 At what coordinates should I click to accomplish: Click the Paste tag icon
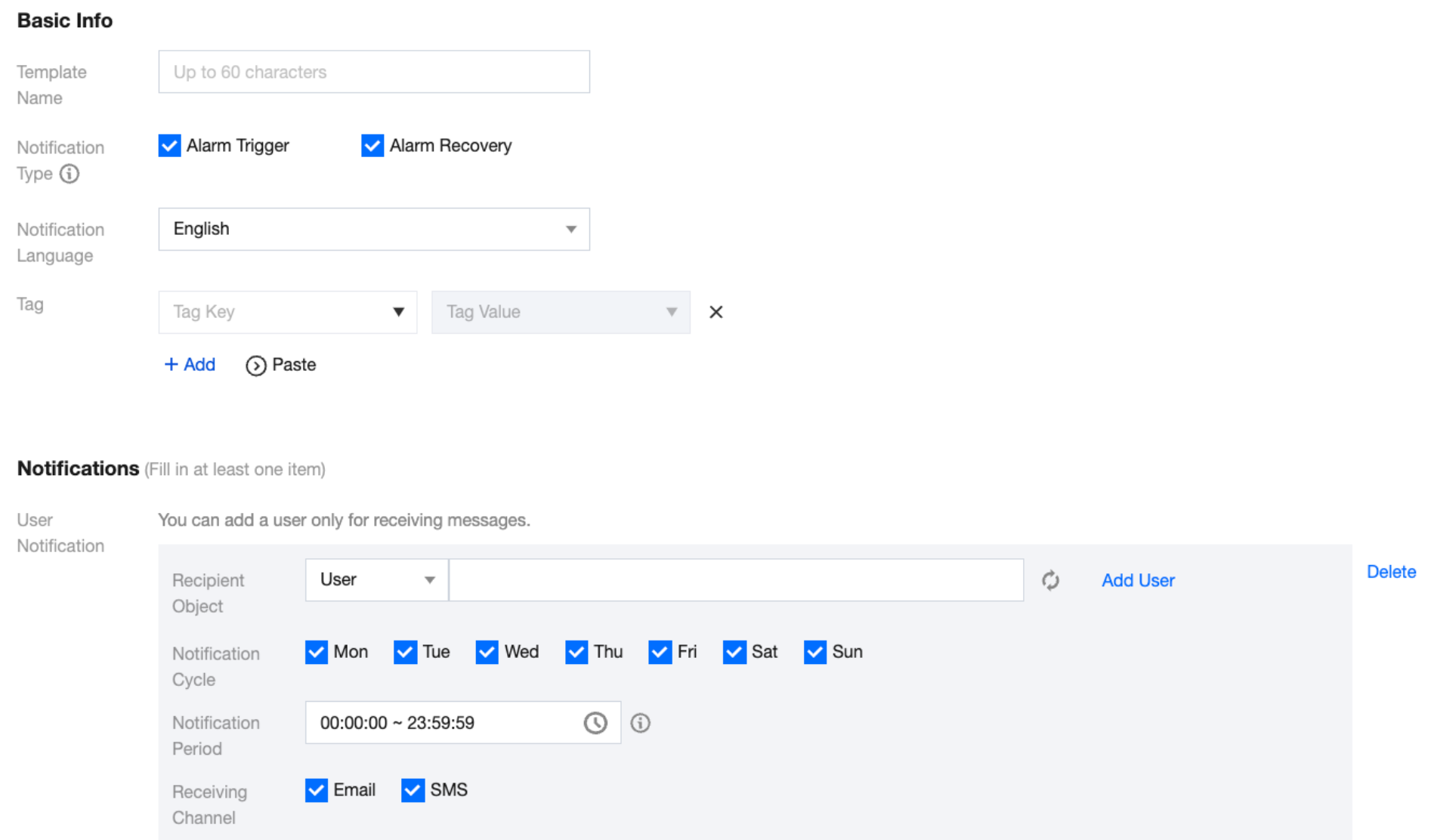tap(256, 366)
